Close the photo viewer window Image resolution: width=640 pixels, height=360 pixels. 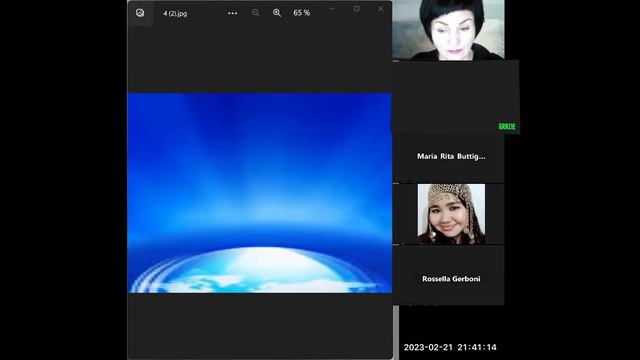[x=380, y=9]
